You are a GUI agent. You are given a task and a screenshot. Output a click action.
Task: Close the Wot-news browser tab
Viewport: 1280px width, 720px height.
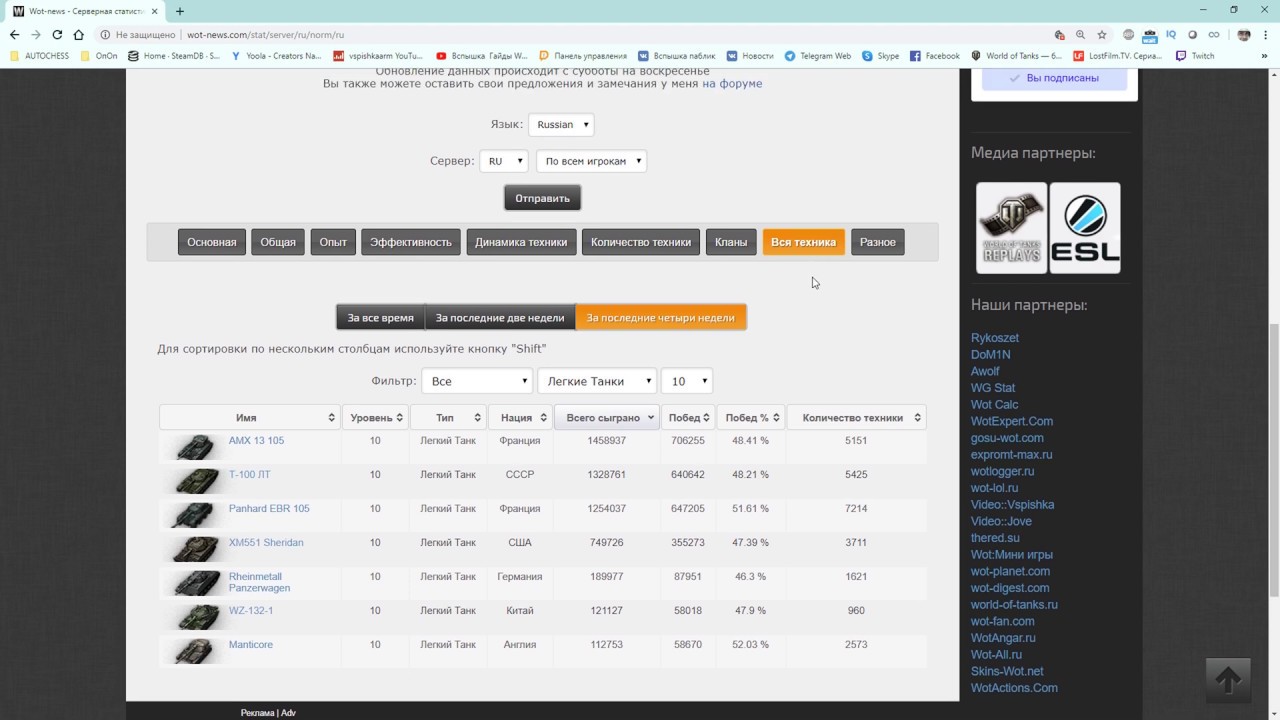click(154, 11)
